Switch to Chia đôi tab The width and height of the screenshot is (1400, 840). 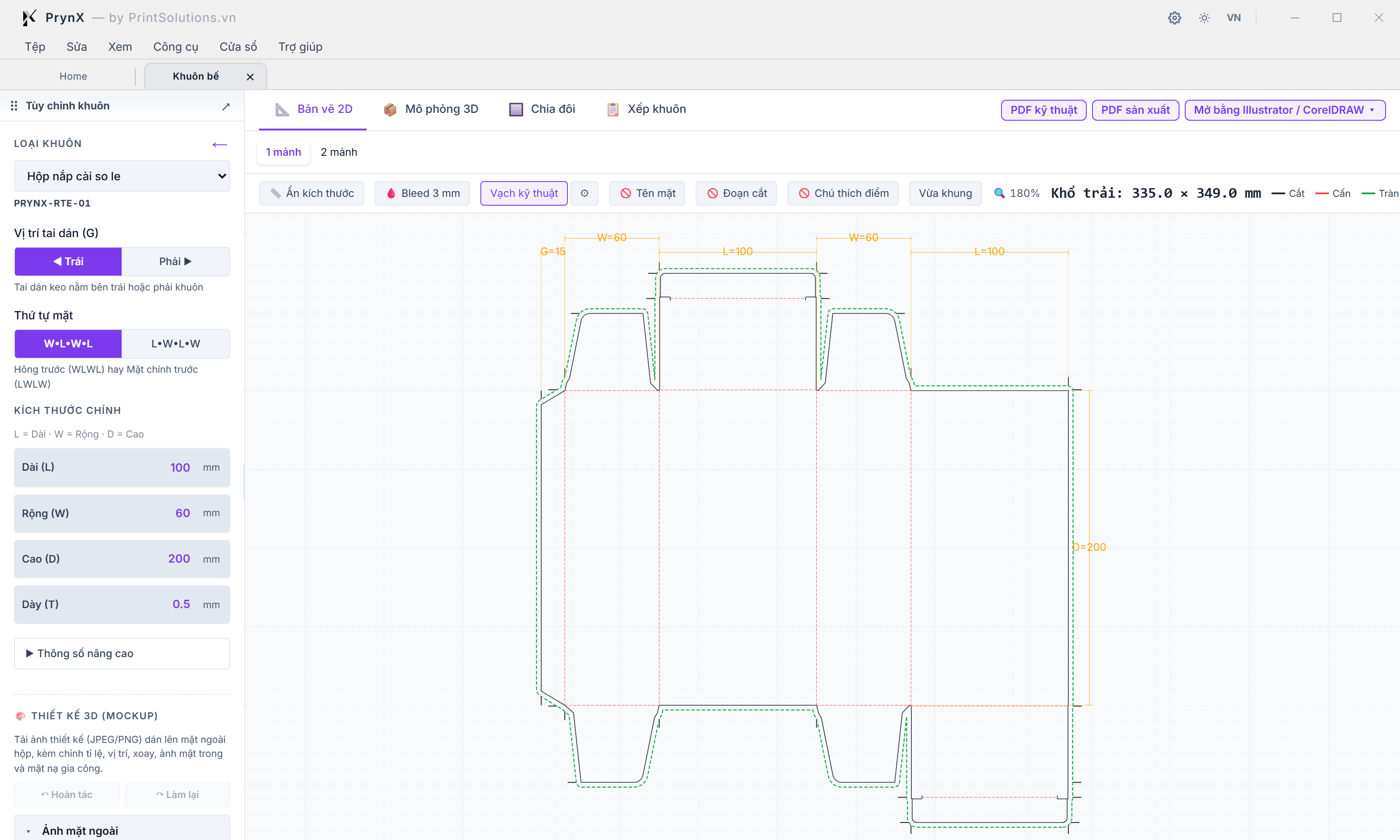542,109
